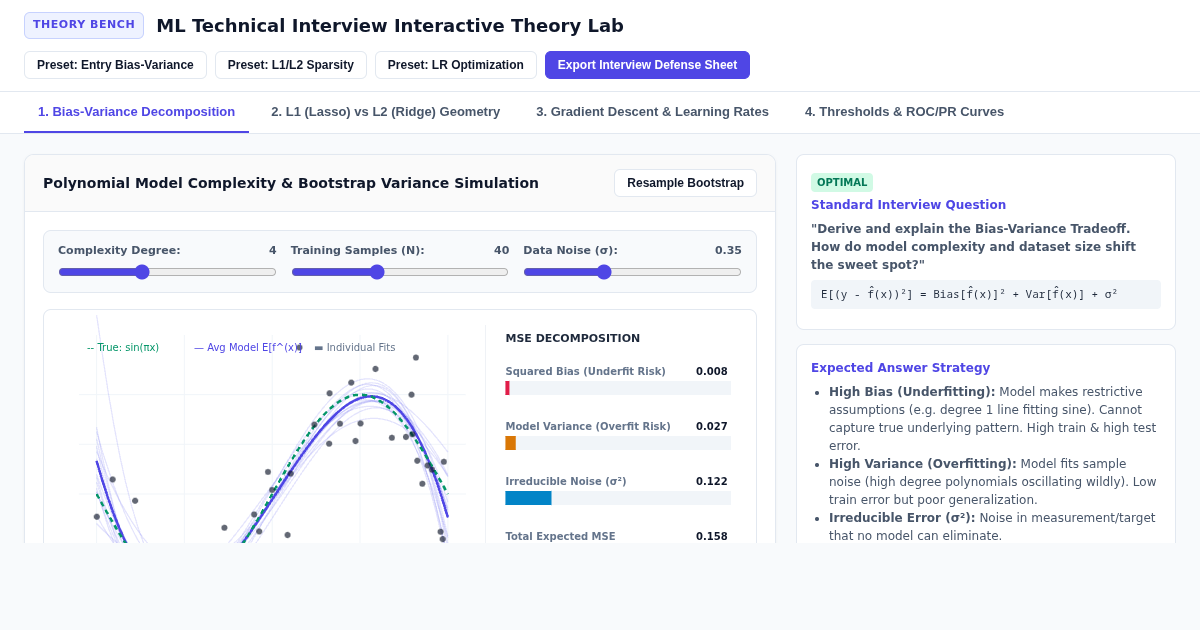Load the Entry Bias-Variance preset
The width and height of the screenshot is (1200, 630).
115,65
